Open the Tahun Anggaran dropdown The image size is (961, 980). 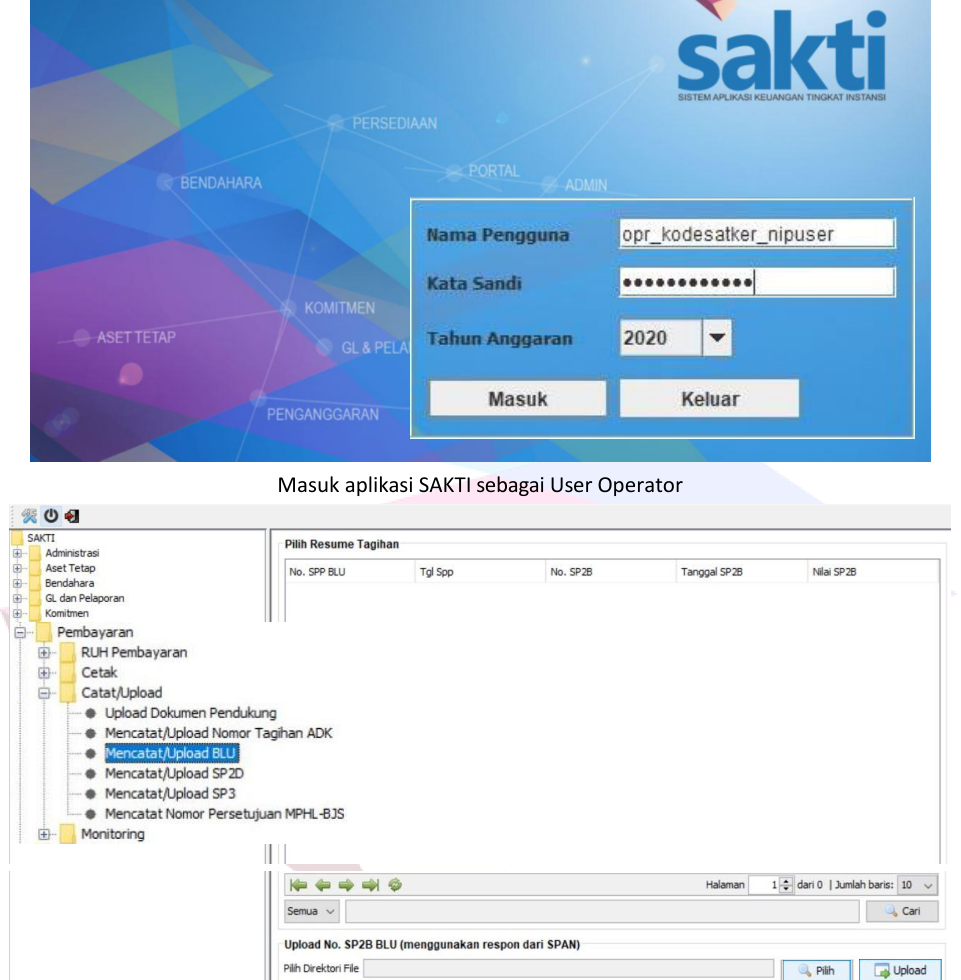pos(718,339)
